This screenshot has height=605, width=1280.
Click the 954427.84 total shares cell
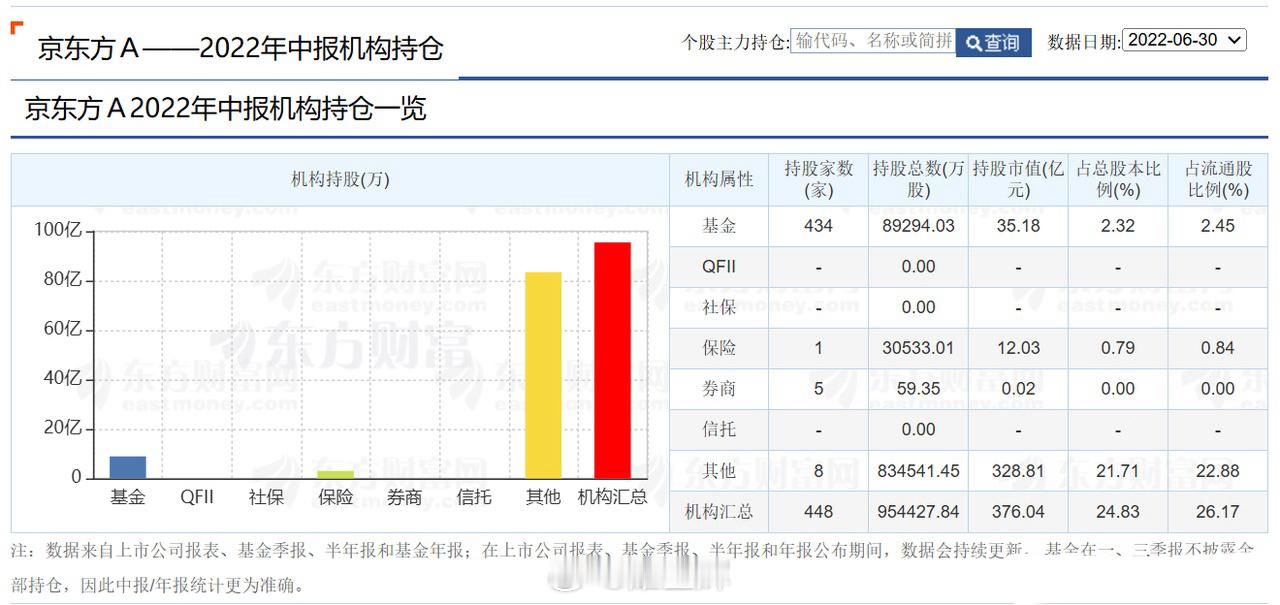(918, 512)
